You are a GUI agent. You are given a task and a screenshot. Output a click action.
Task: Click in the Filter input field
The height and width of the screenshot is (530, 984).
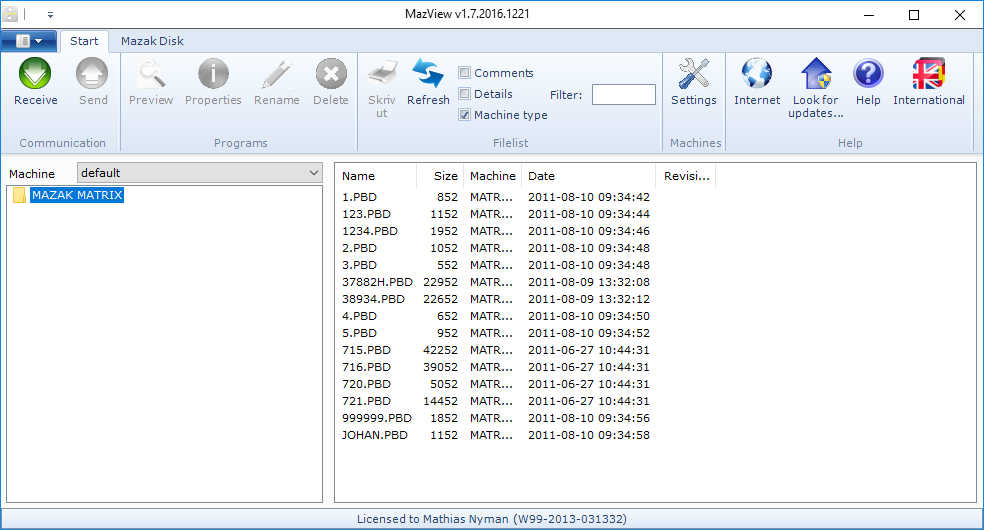coord(624,95)
